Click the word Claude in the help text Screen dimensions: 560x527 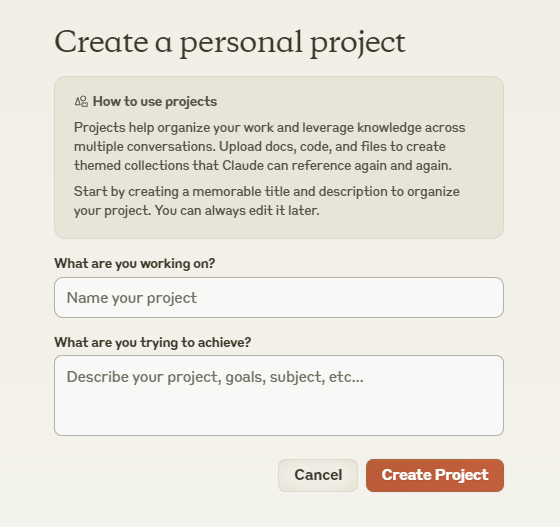click(x=243, y=165)
